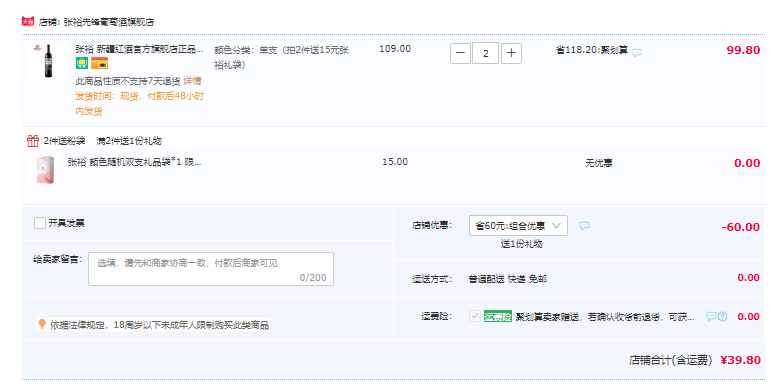Open the pink gift bag thumbnail
Viewport: 771px width, 390px height.
pos(45,170)
